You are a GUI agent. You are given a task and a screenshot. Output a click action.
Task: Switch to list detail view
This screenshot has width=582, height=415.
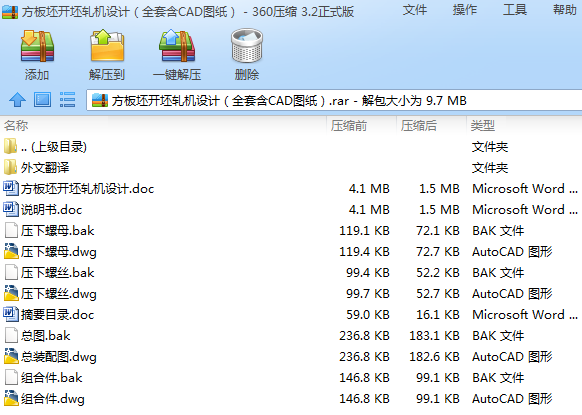click(x=68, y=100)
